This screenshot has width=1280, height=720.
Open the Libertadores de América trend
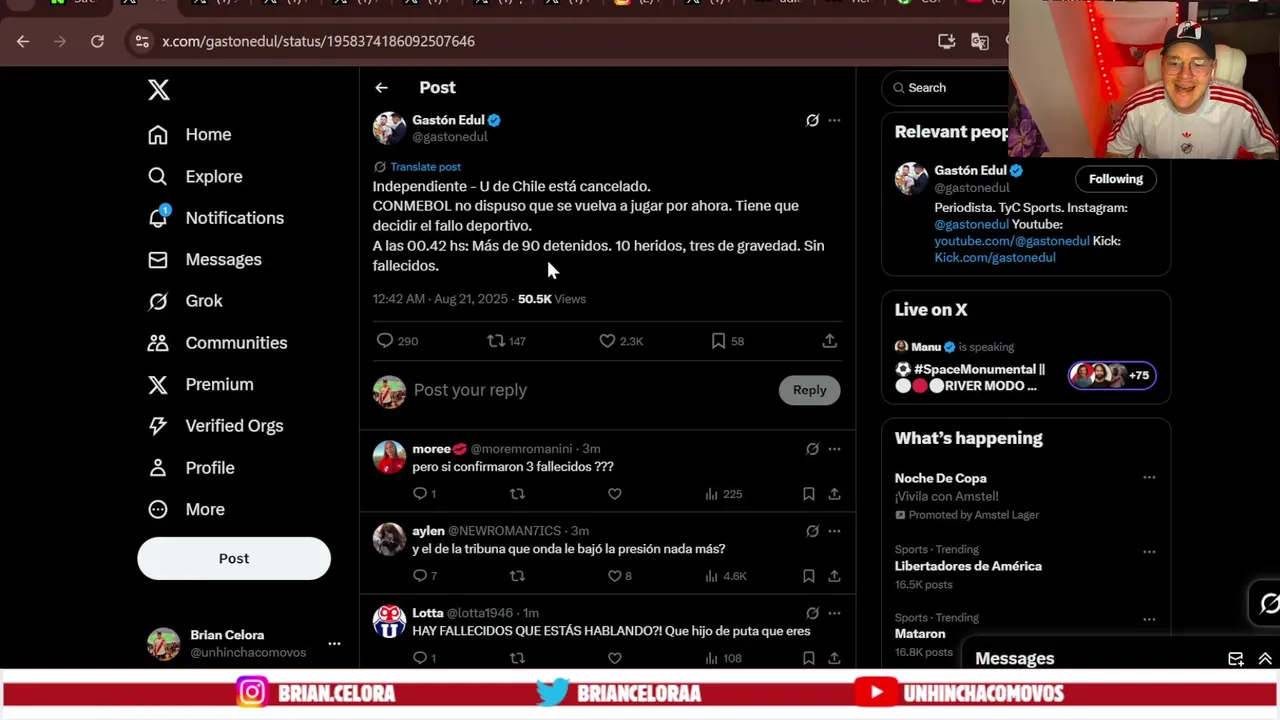tap(968, 566)
